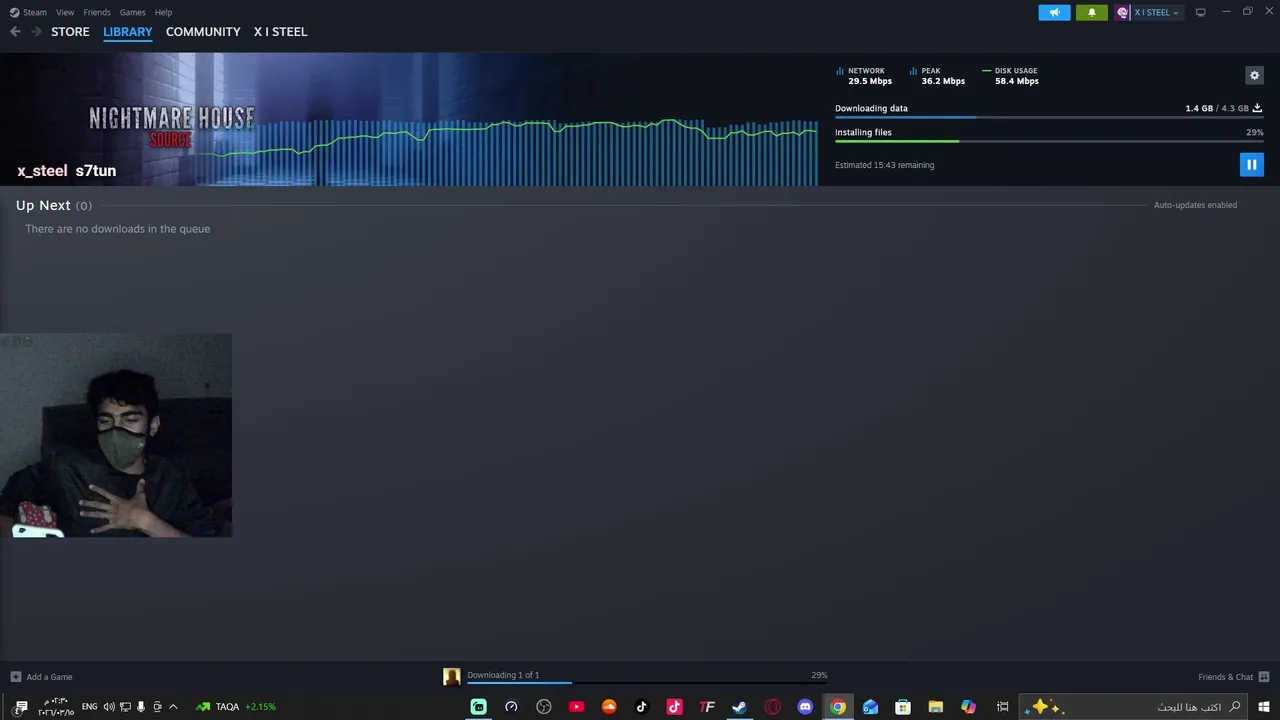The width and height of the screenshot is (1280, 720).
Task: Click the Downloading data progress bar
Action: click(1049, 117)
